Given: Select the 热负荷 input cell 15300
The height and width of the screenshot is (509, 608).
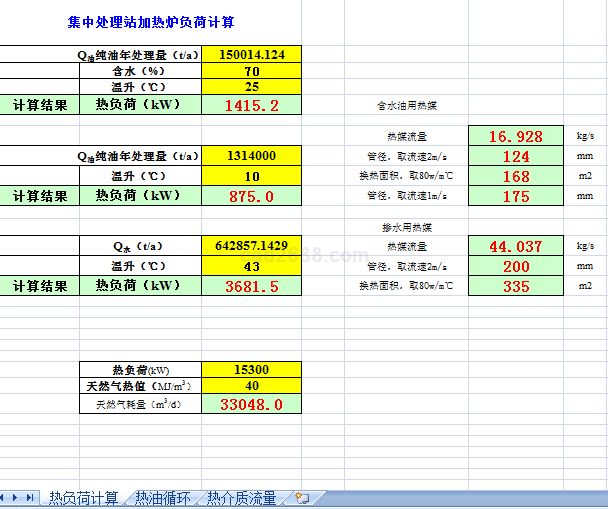Looking at the screenshot, I should pyautogui.click(x=251, y=369).
